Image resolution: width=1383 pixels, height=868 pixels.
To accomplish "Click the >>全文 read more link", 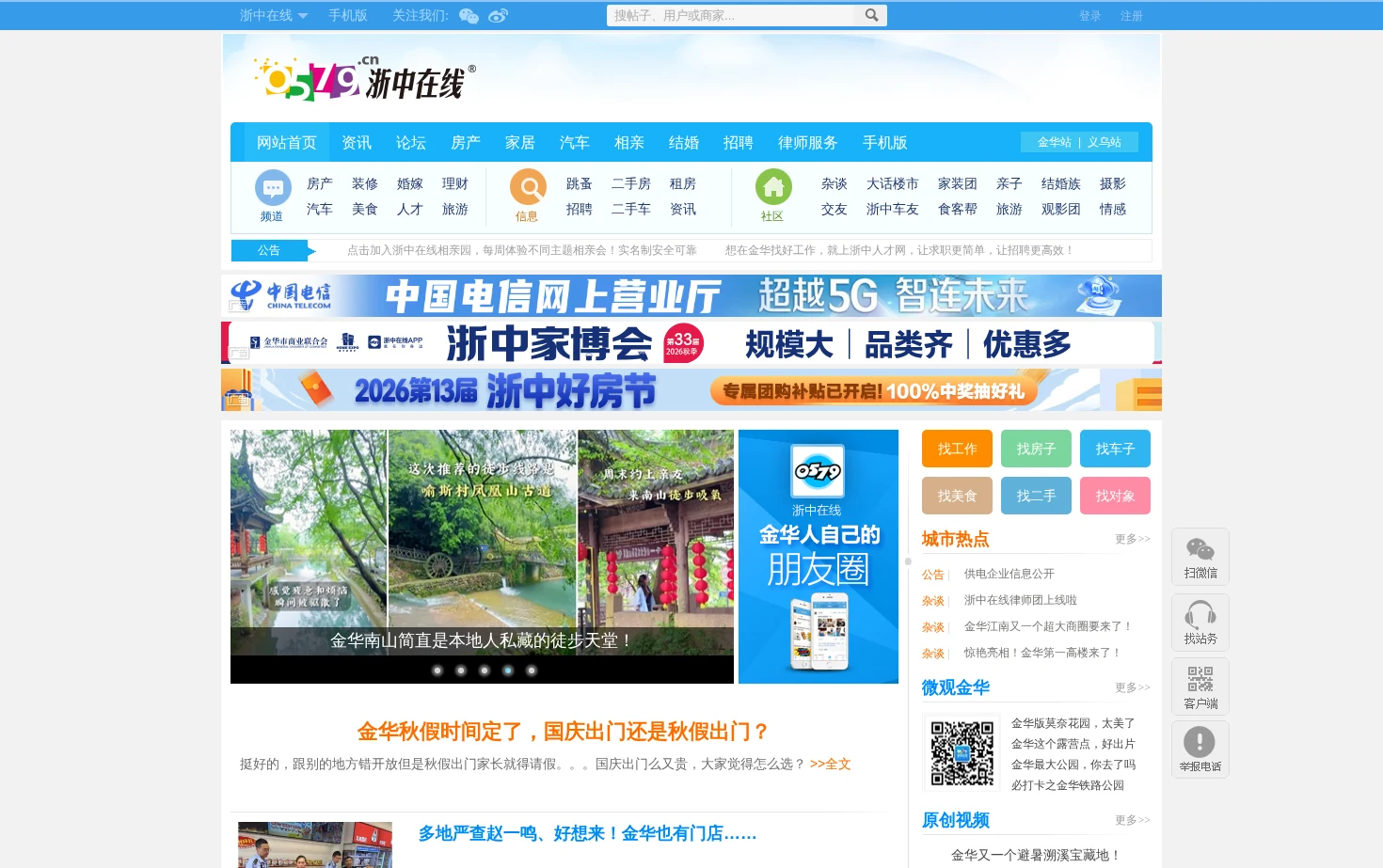I will click(830, 764).
